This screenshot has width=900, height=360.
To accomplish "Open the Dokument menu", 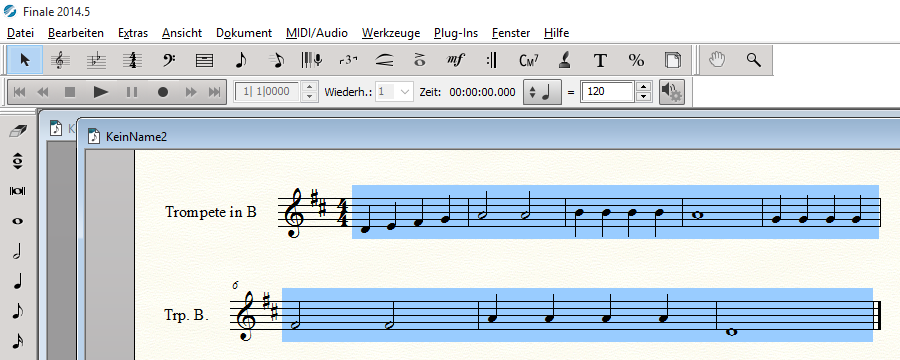I will click(x=244, y=33).
